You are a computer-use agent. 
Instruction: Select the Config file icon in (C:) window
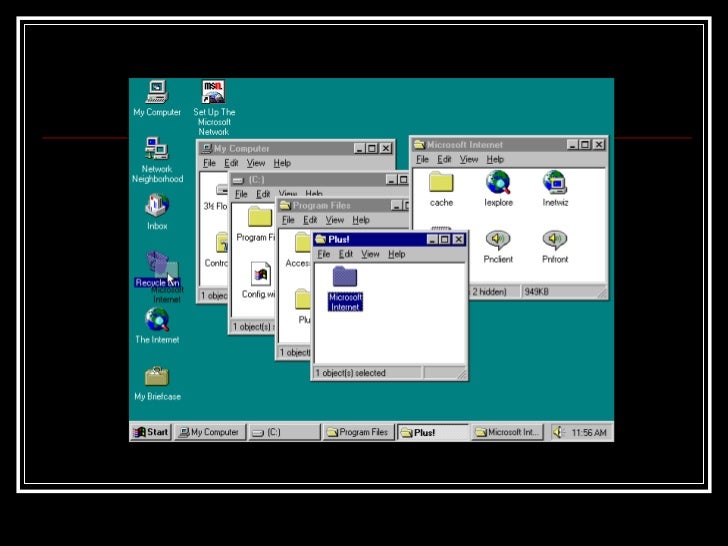click(260, 280)
